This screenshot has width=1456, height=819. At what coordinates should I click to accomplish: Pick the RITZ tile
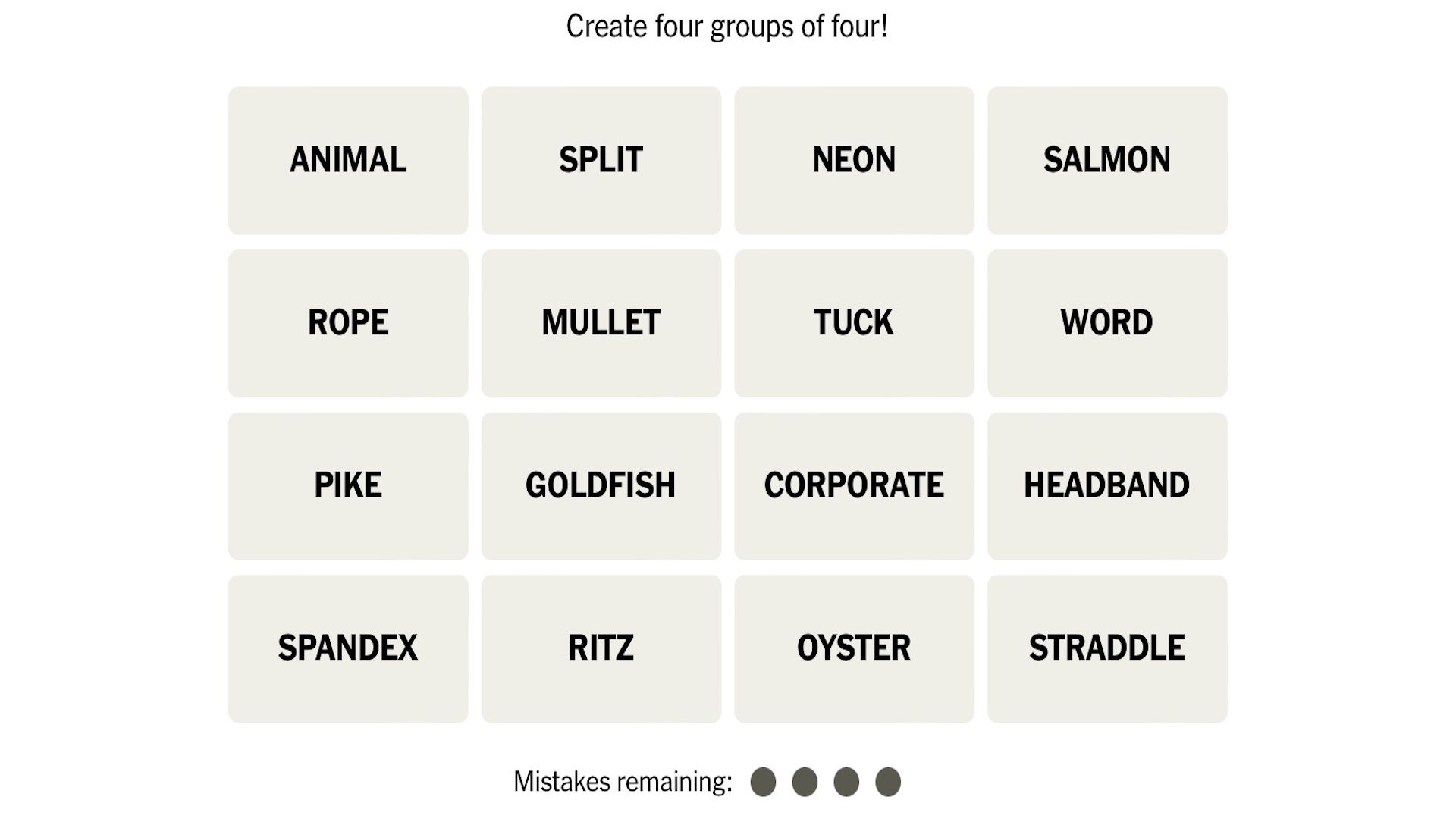601,648
